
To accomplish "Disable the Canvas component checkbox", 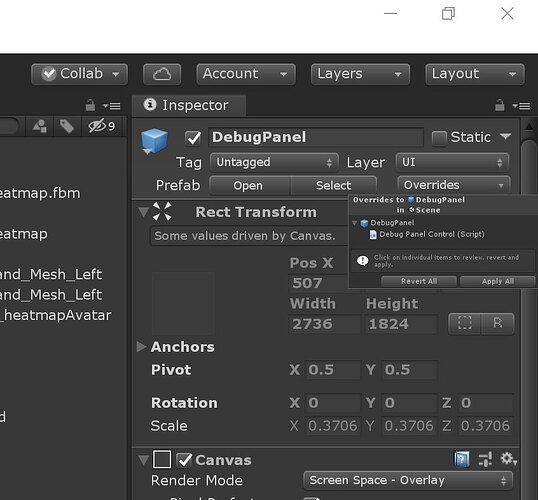I will 184,460.
